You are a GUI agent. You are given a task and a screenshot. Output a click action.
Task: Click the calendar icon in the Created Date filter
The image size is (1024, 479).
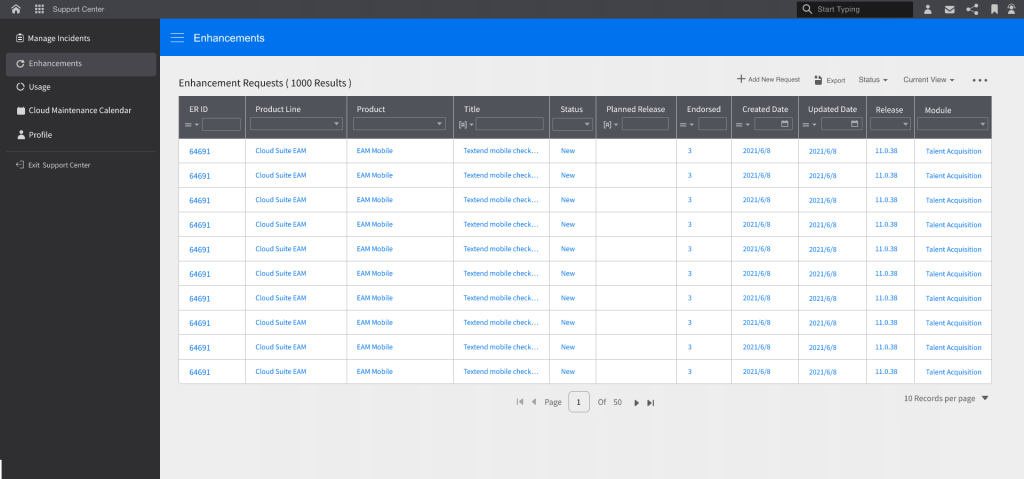784,124
